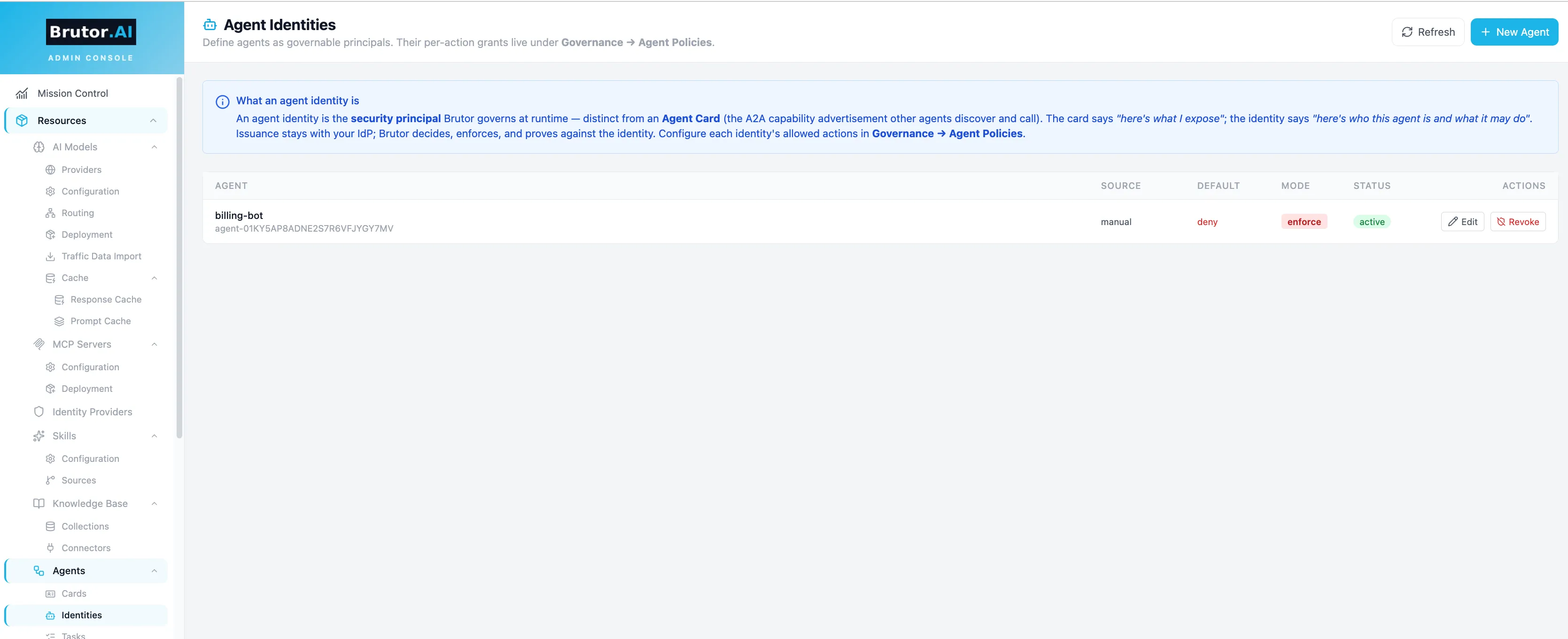Click the Knowledge Base book icon
This screenshot has height=639, width=1568.
[x=39, y=503]
